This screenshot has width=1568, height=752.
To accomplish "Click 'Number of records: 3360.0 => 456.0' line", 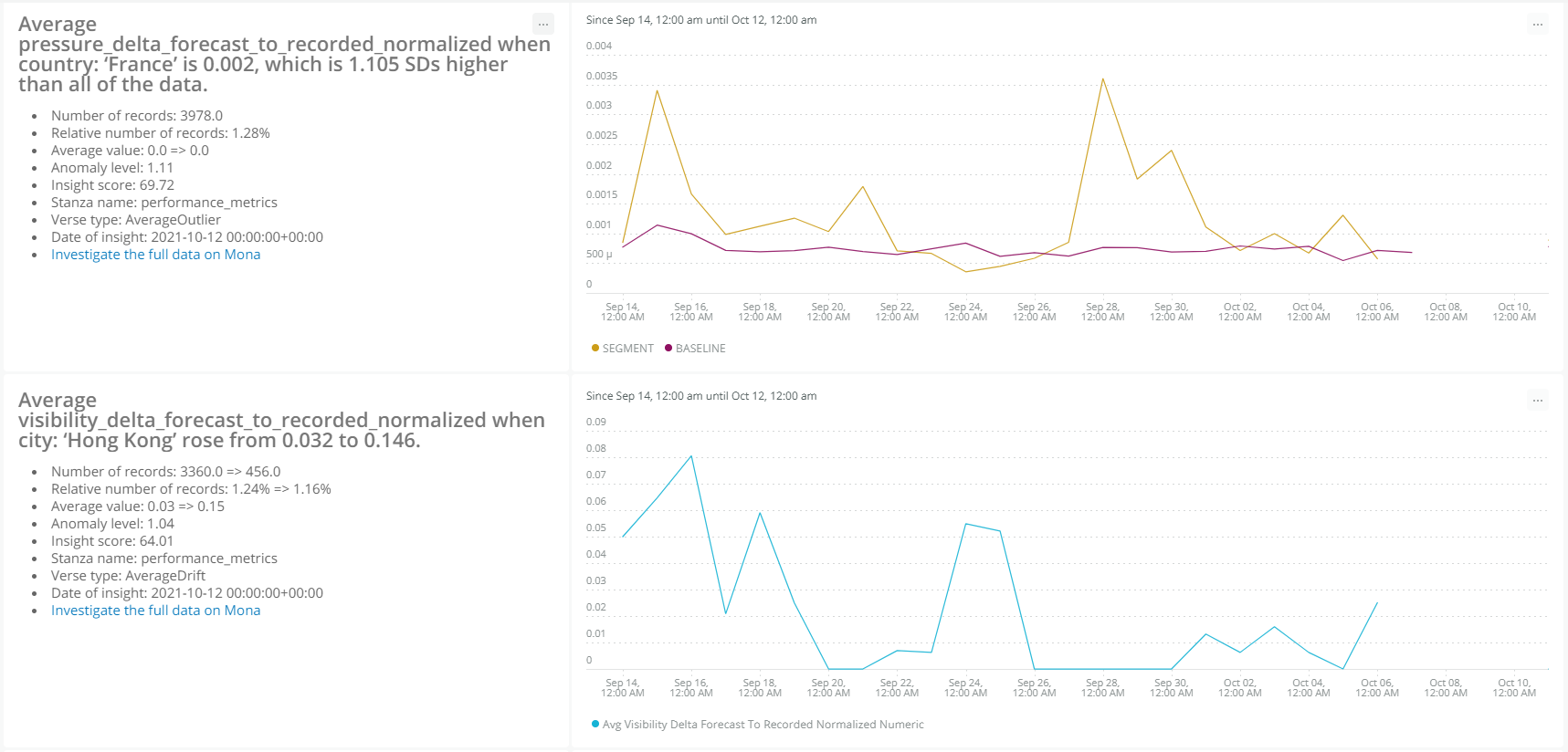I will click(166, 472).
